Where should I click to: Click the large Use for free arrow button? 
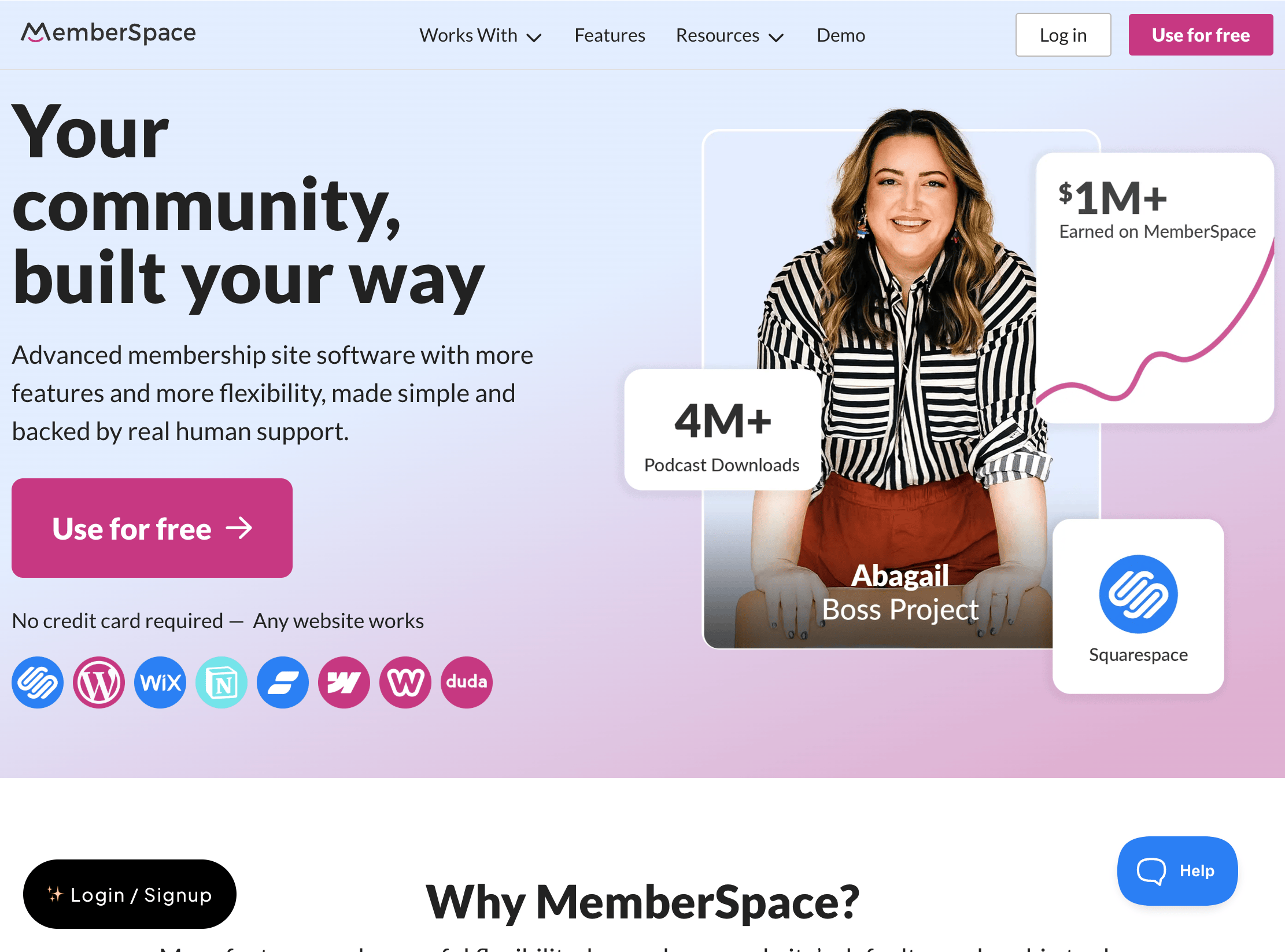pos(152,528)
